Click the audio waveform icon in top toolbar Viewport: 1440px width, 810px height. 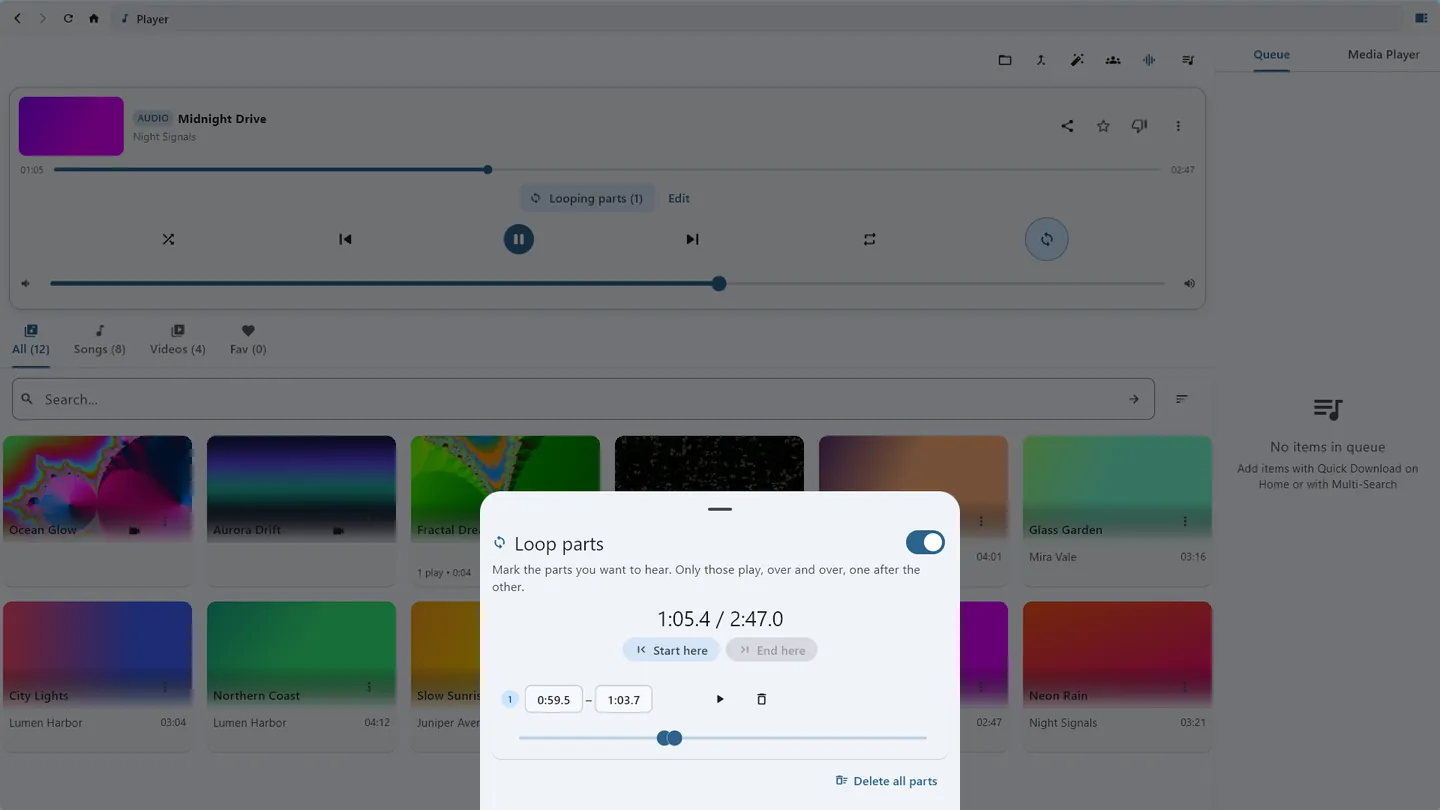pyautogui.click(x=1149, y=60)
